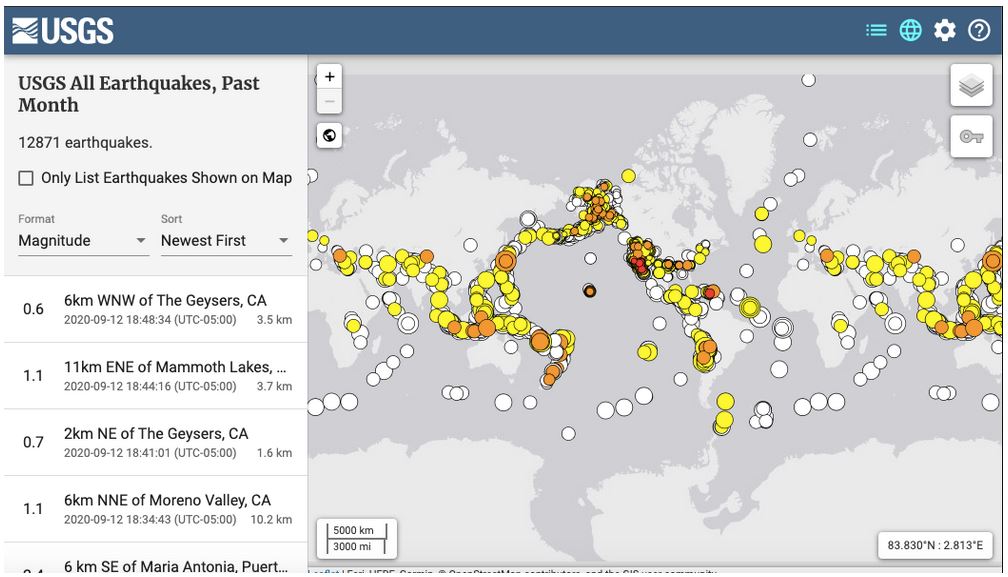
Task: Click the 10.2 km depth value
Action: pyautogui.click(x=271, y=519)
